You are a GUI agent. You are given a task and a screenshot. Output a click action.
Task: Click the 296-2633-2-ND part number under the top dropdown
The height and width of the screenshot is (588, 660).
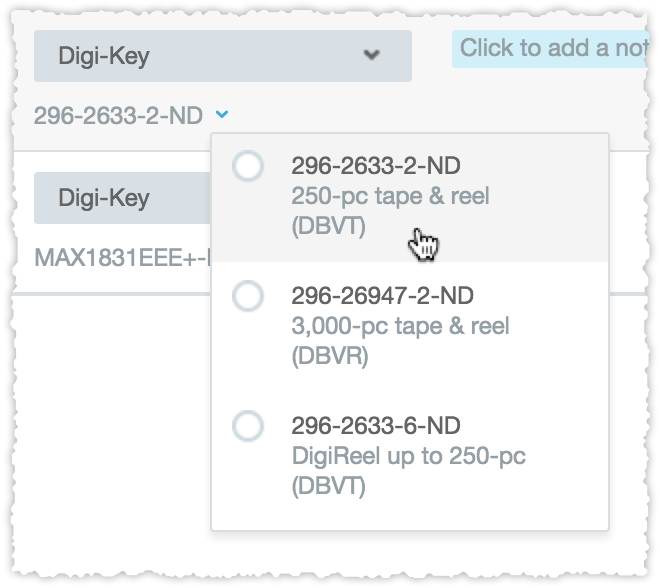[x=118, y=116]
